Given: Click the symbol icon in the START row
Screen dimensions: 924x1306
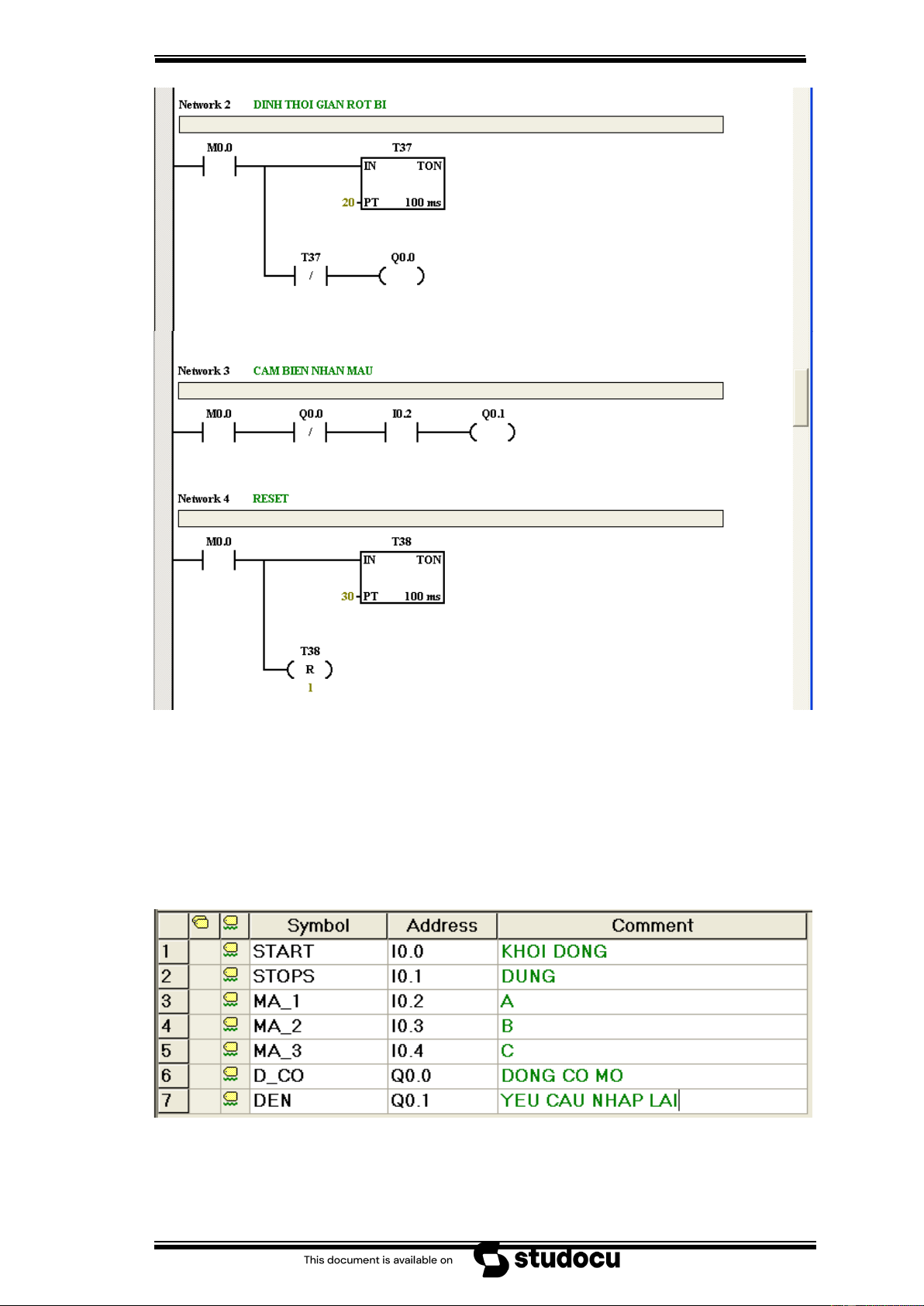Looking at the screenshot, I should point(230,950).
